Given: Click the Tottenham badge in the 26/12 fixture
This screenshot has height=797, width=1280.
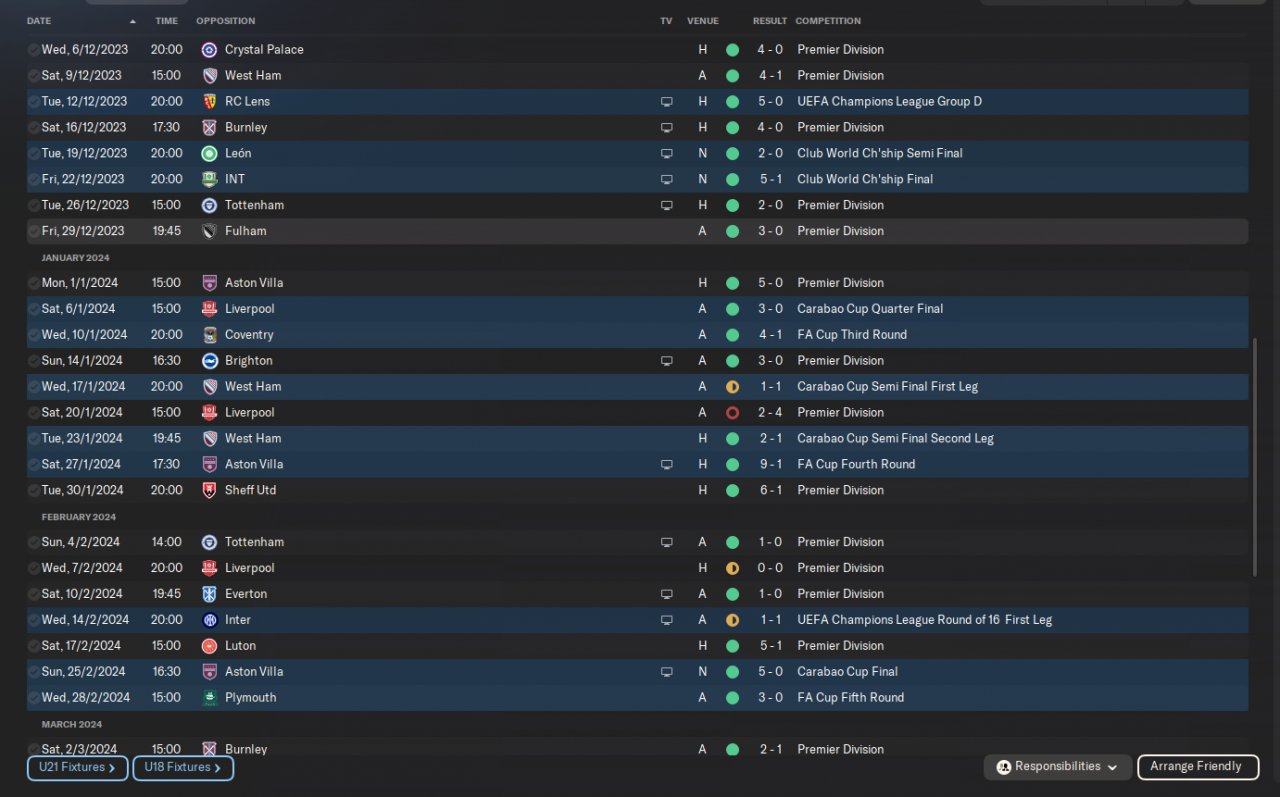Looking at the screenshot, I should pos(209,205).
